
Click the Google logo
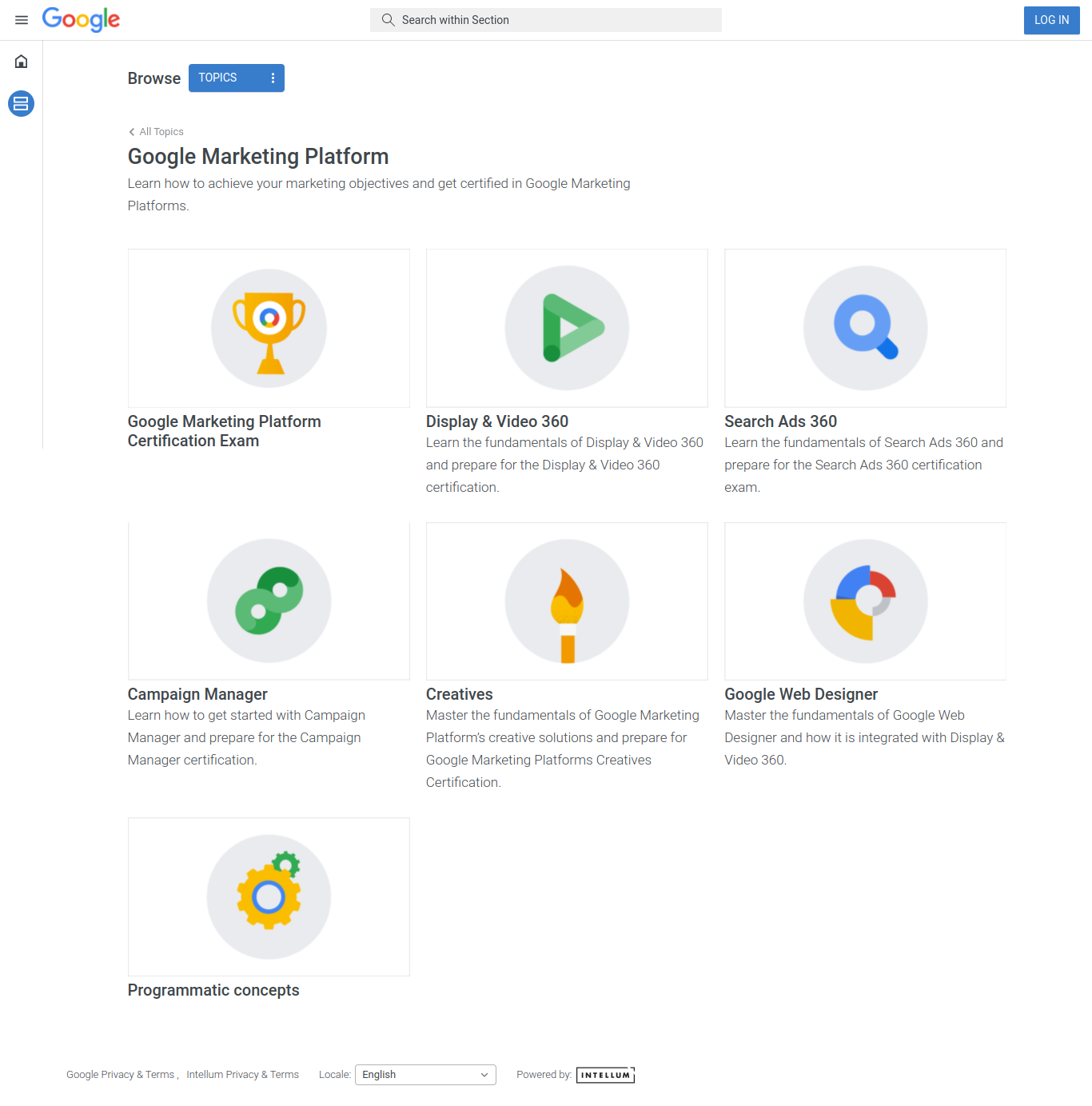coord(81,19)
